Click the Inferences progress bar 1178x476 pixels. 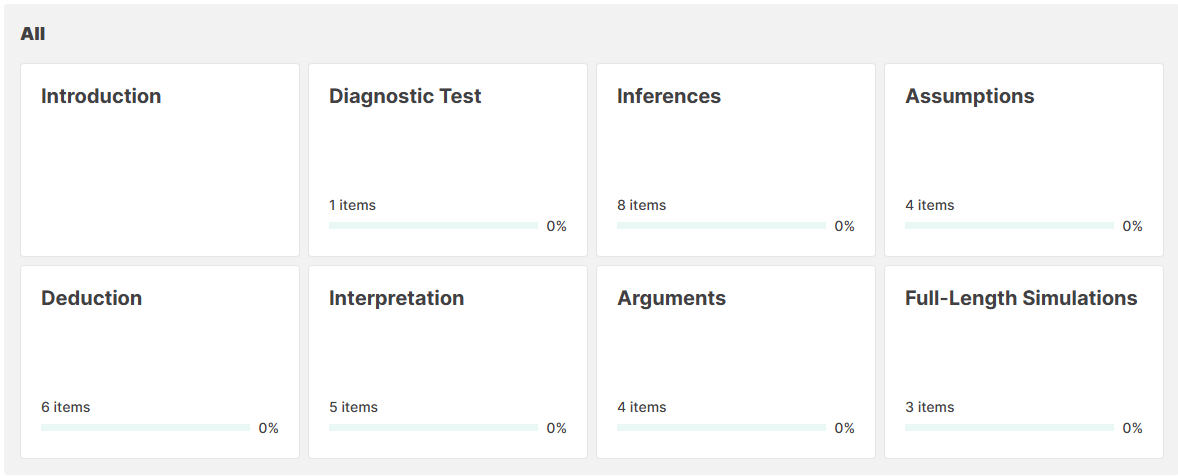pyautogui.click(x=721, y=226)
